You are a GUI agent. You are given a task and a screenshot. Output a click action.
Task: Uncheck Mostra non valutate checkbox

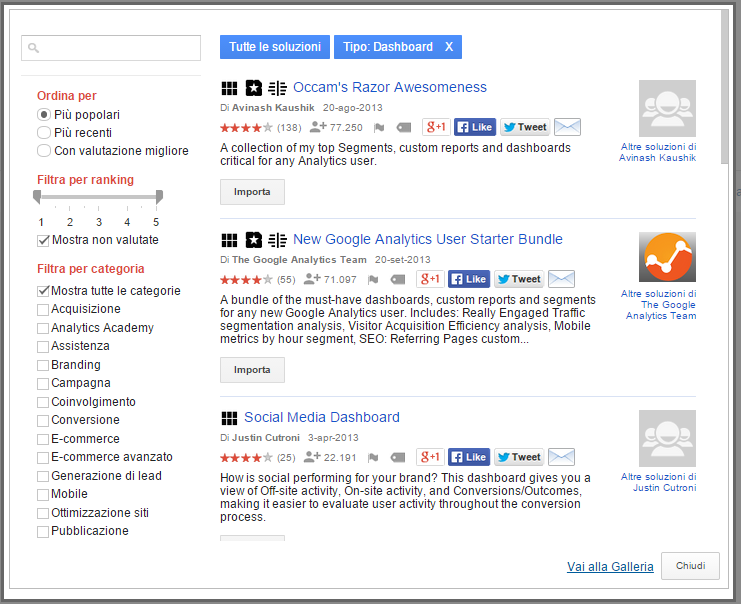tap(43, 240)
